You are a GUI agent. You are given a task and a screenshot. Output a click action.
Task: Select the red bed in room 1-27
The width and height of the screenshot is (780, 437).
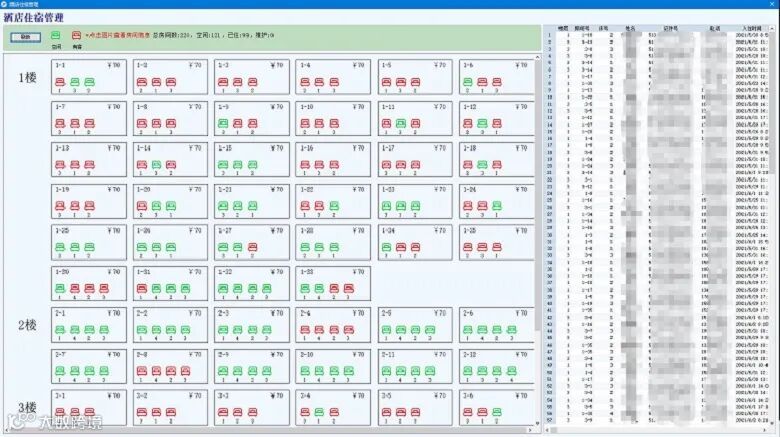(x=252, y=247)
